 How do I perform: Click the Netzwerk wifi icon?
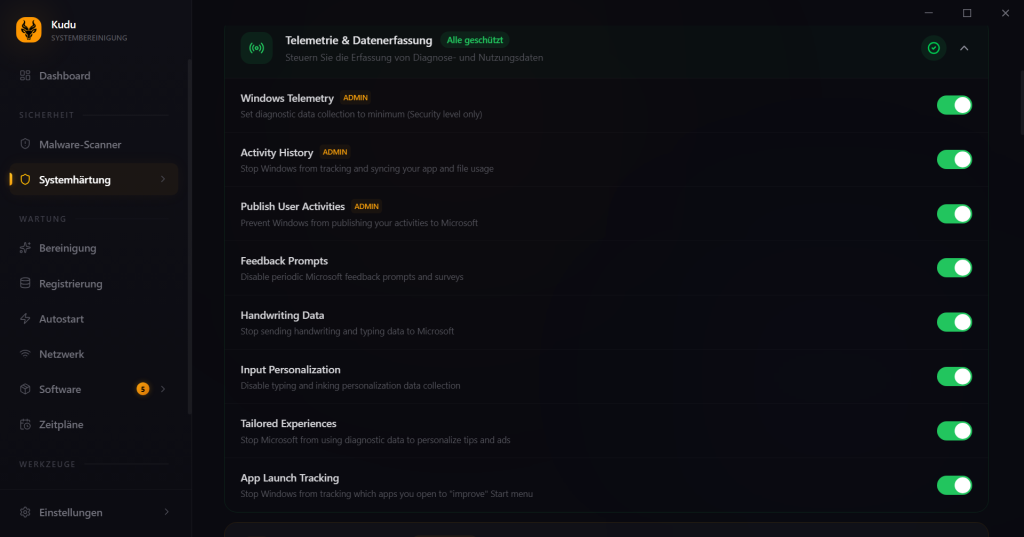25,353
